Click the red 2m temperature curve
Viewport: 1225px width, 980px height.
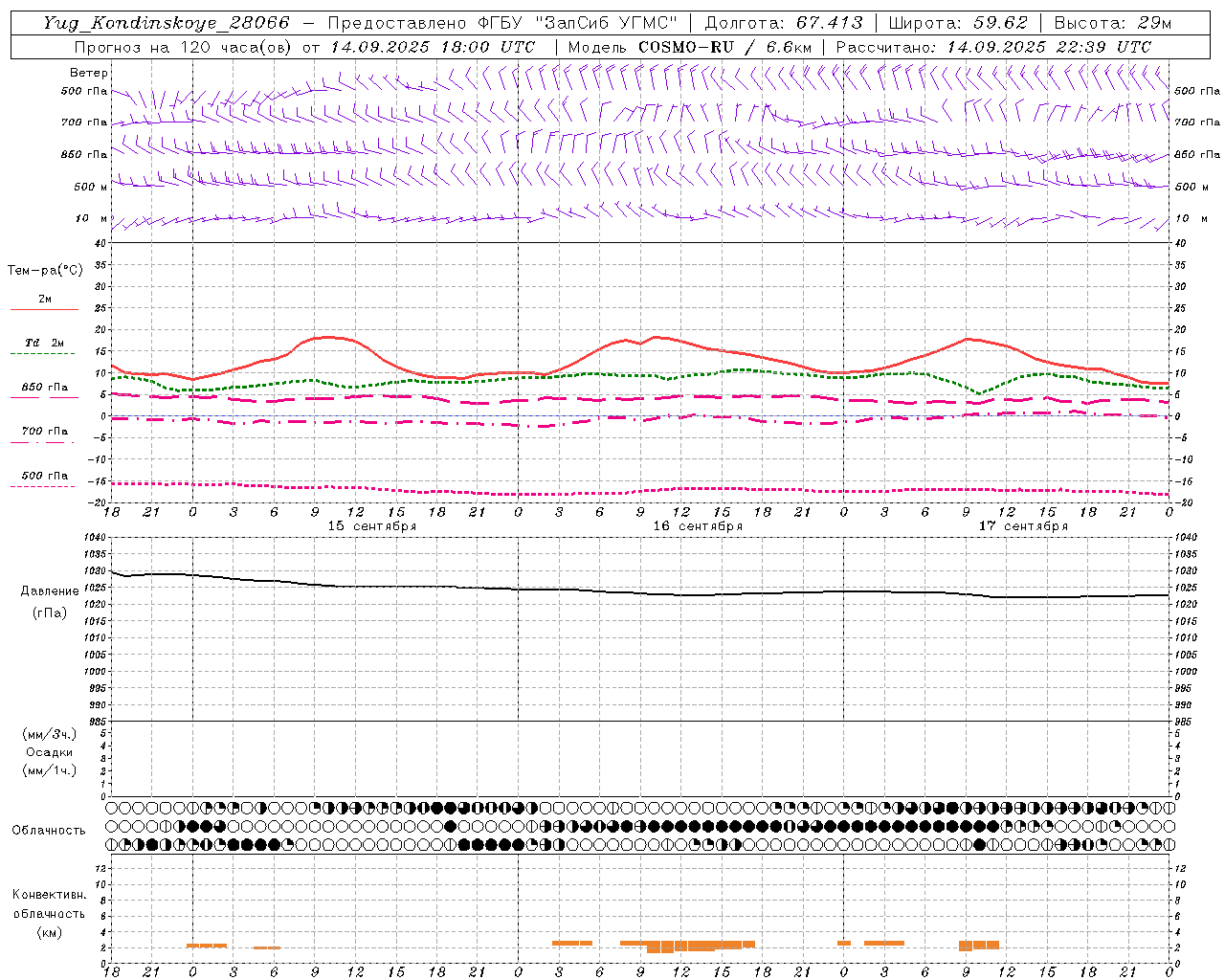[641, 343]
